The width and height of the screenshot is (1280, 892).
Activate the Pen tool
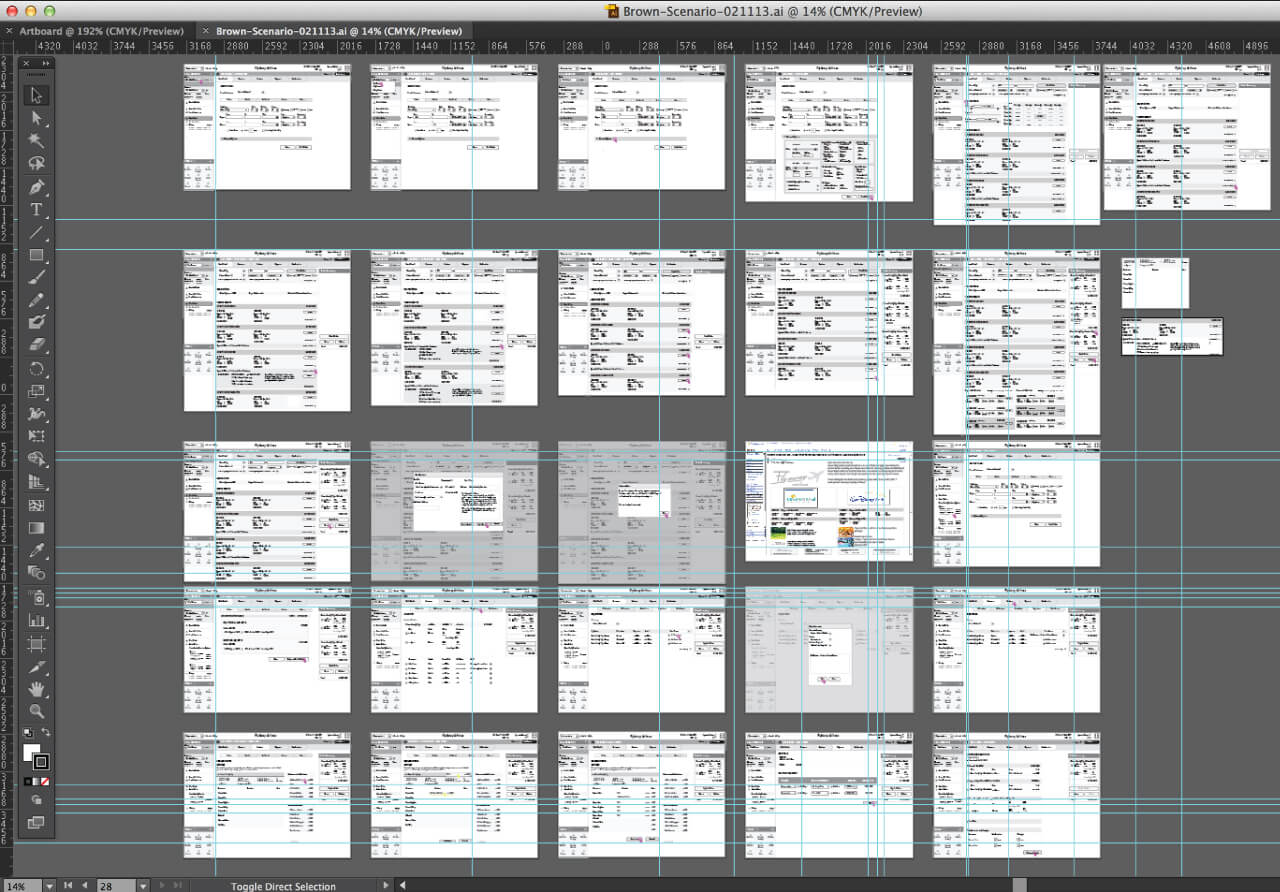click(37, 187)
